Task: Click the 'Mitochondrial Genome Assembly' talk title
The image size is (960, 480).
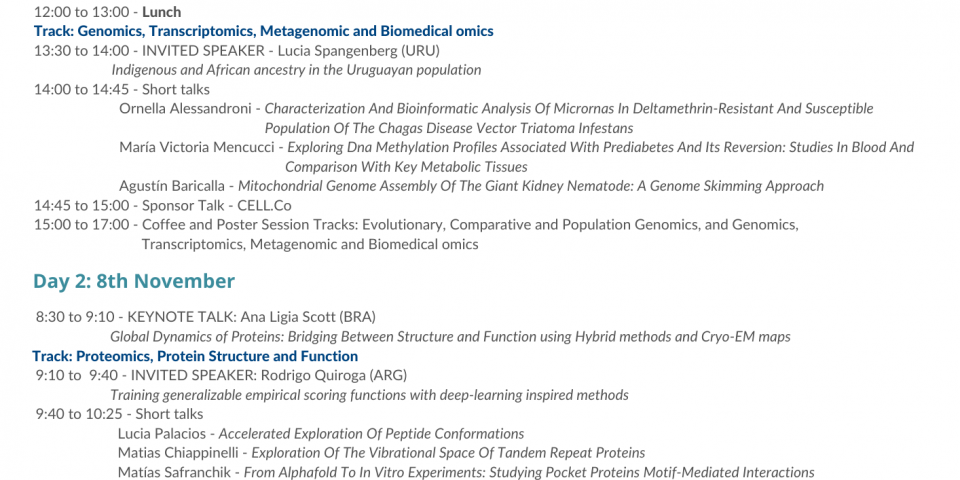Action: (x=530, y=186)
